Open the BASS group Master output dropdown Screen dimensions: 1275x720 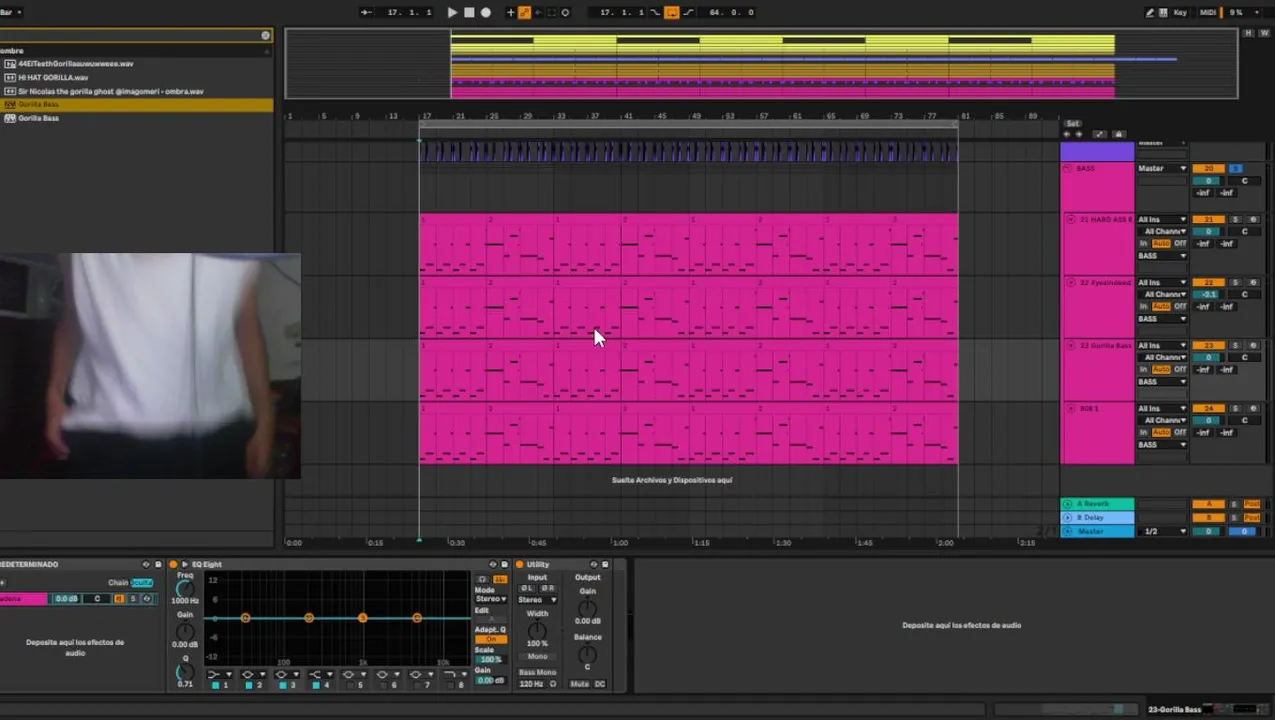coord(1162,168)
